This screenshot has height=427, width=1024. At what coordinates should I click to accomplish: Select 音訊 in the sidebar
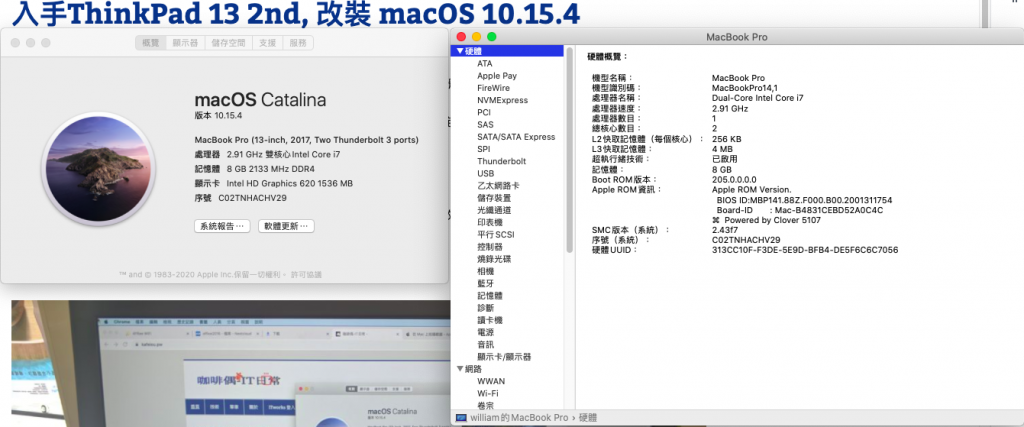tap(485, 344)
